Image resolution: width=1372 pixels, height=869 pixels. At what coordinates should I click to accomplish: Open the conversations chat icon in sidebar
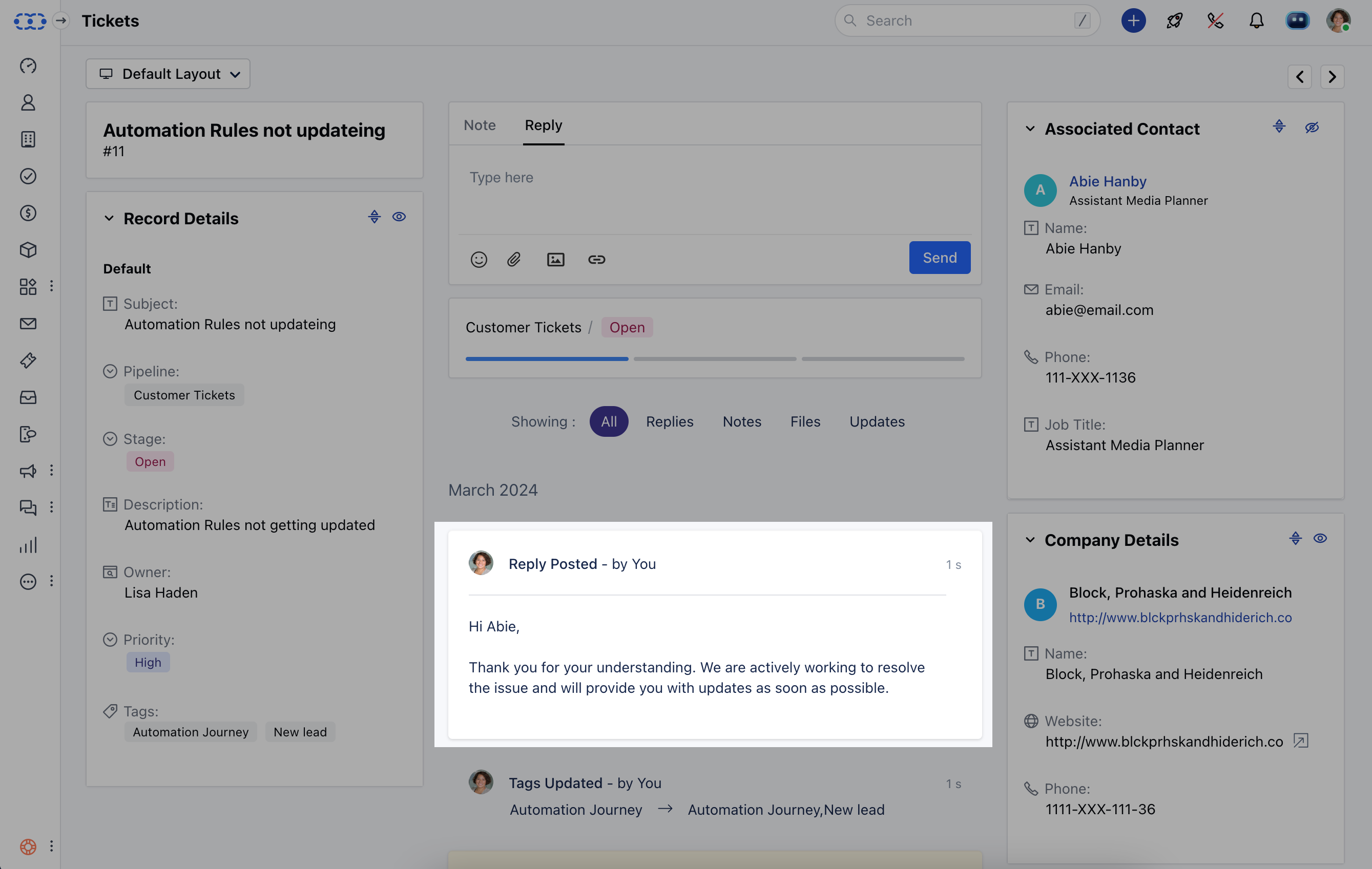(x=28, y=507)
